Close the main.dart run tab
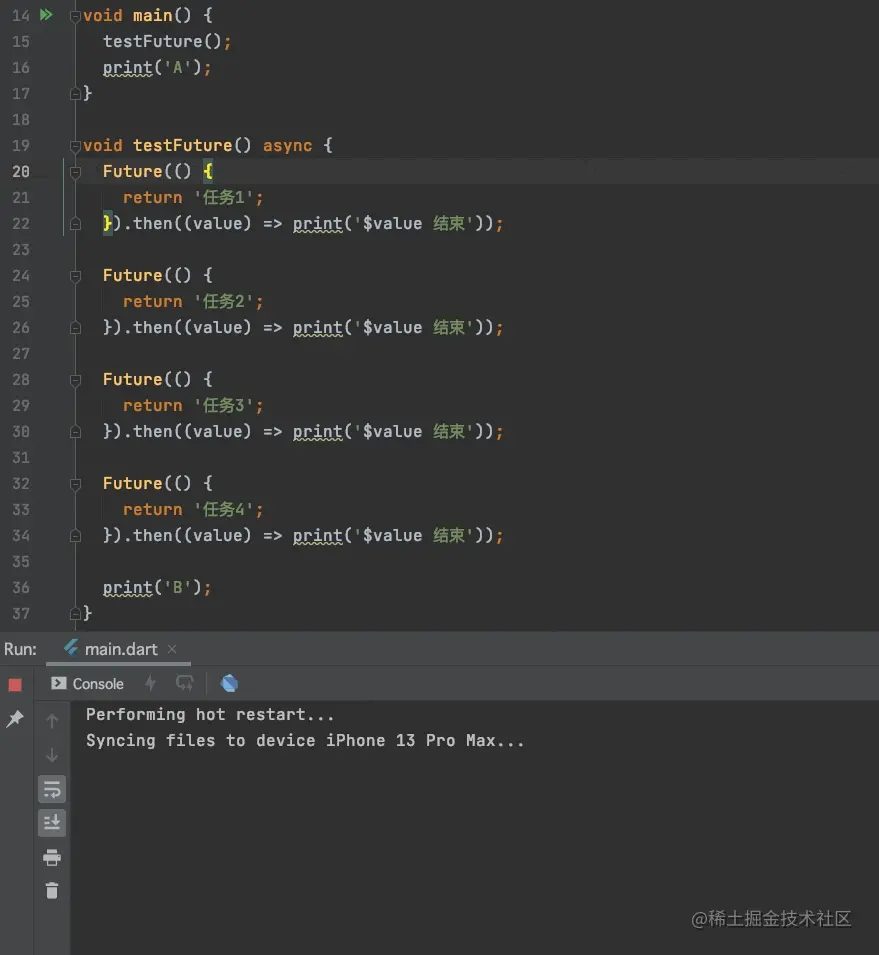The width and height of the screenshot is (879, 955). 172,649
